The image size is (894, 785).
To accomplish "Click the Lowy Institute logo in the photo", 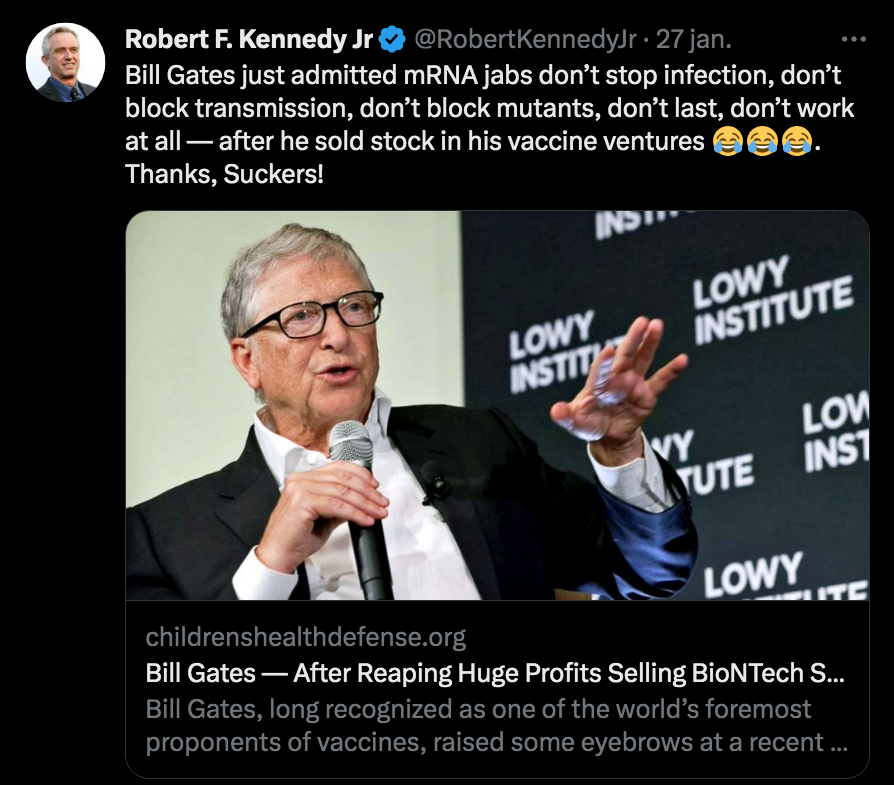I will point(773,301).
